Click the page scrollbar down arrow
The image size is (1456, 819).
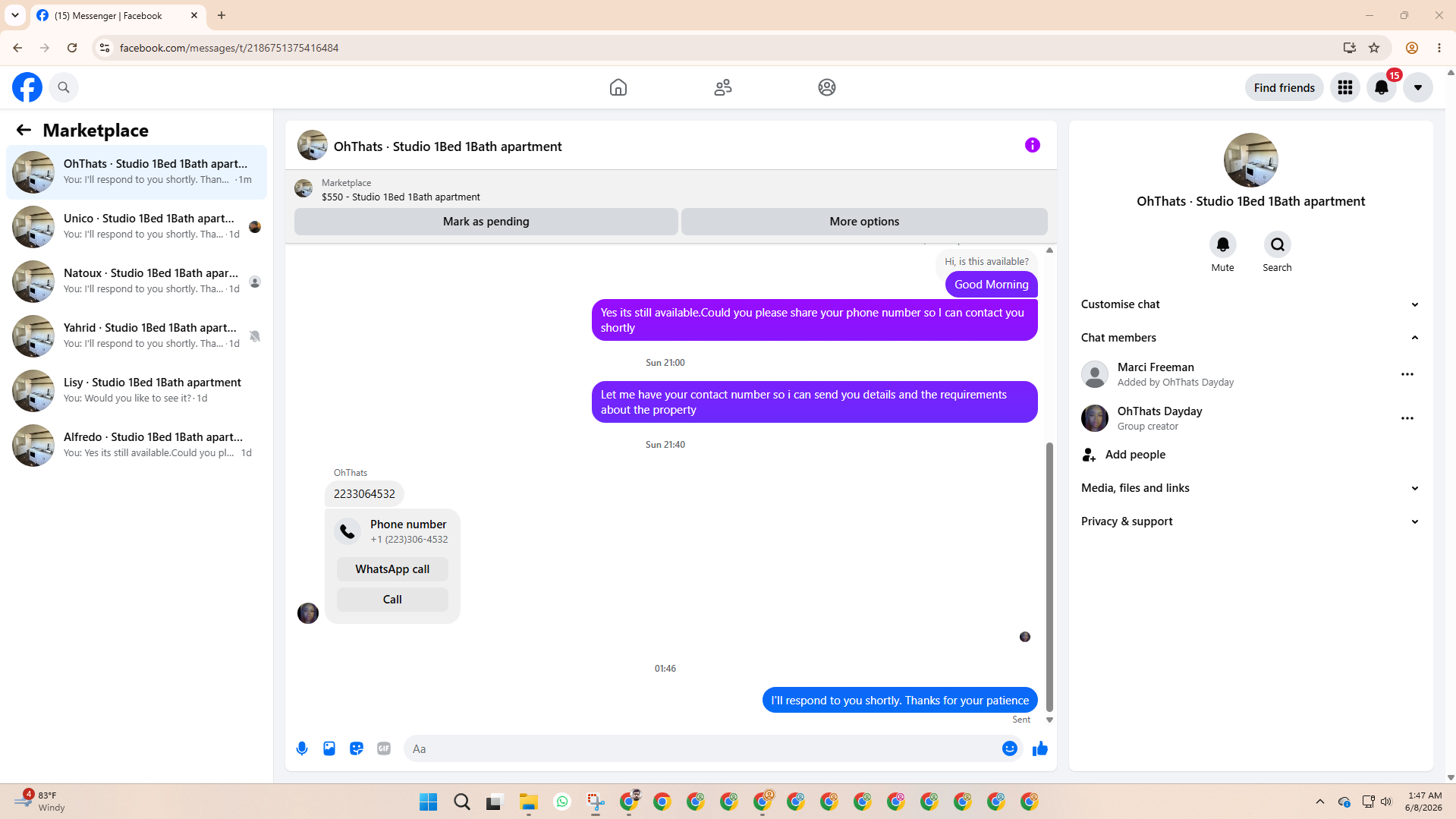click(x=1451, y=777)
